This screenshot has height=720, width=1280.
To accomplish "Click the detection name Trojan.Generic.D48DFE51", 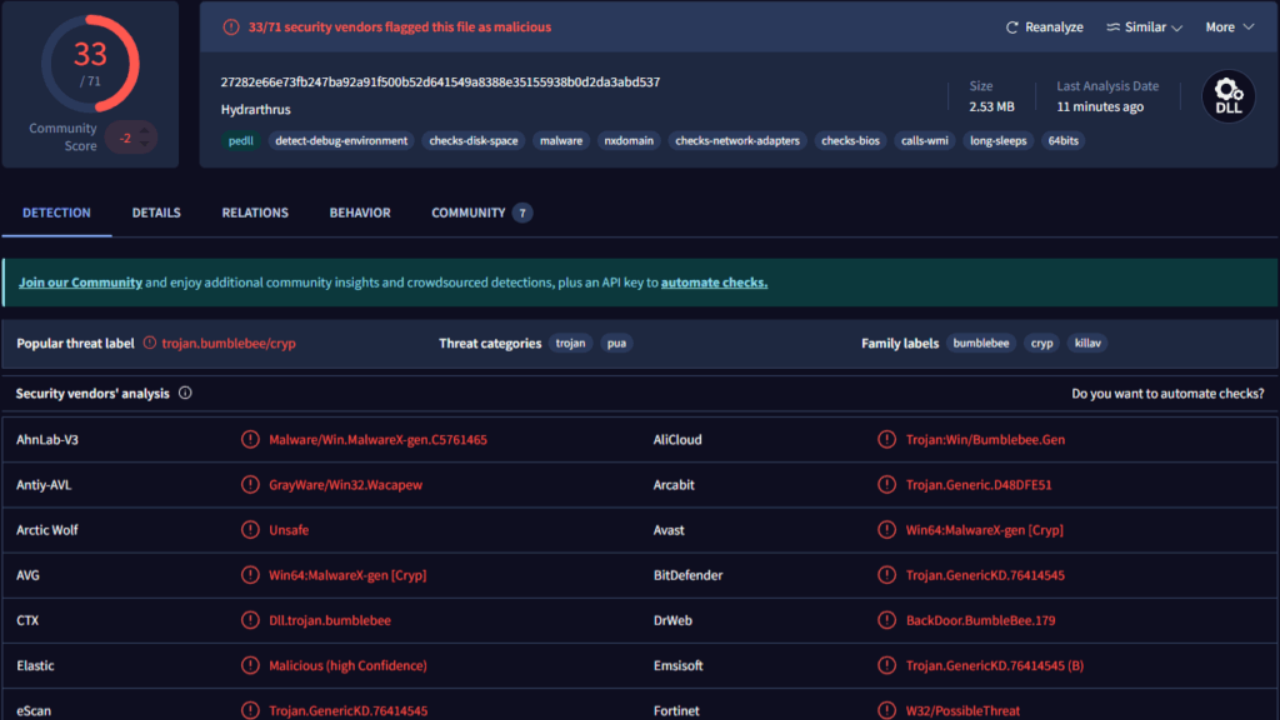I will pos(979,485).
